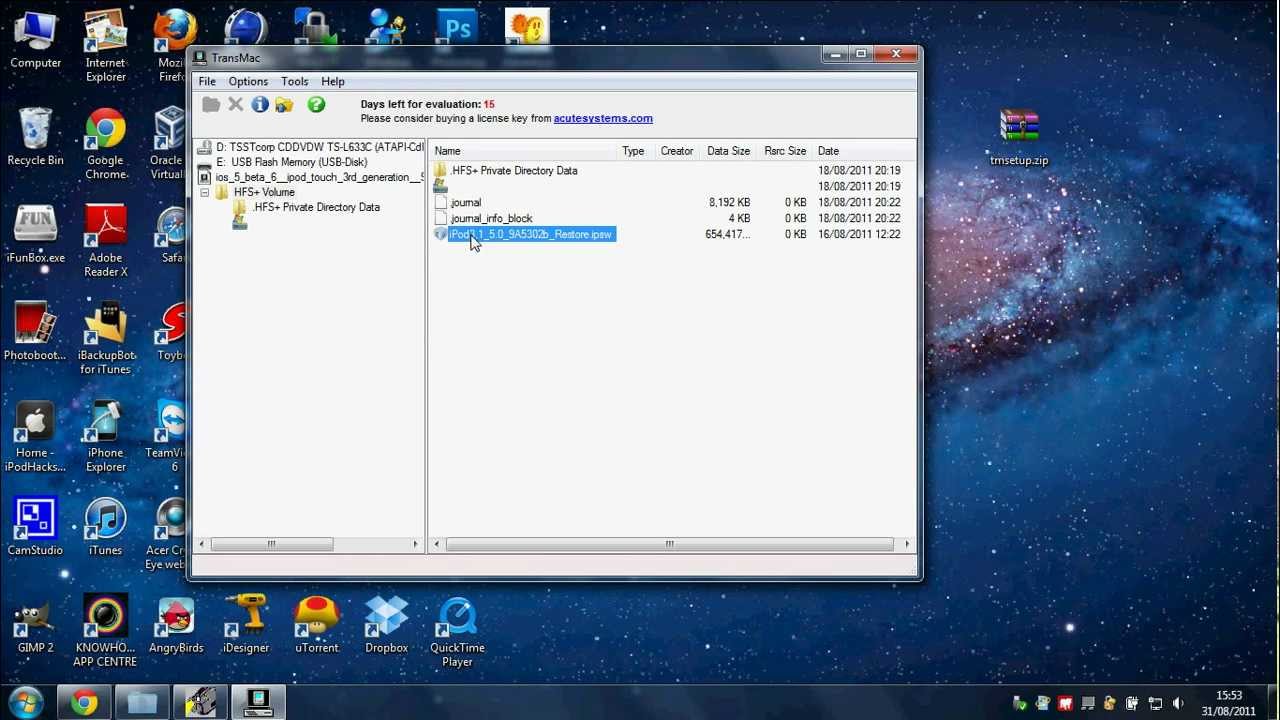Open the tmsetup.zip desktop icon
Viewport: 1280px width, 720px height.
point(1019,135)
